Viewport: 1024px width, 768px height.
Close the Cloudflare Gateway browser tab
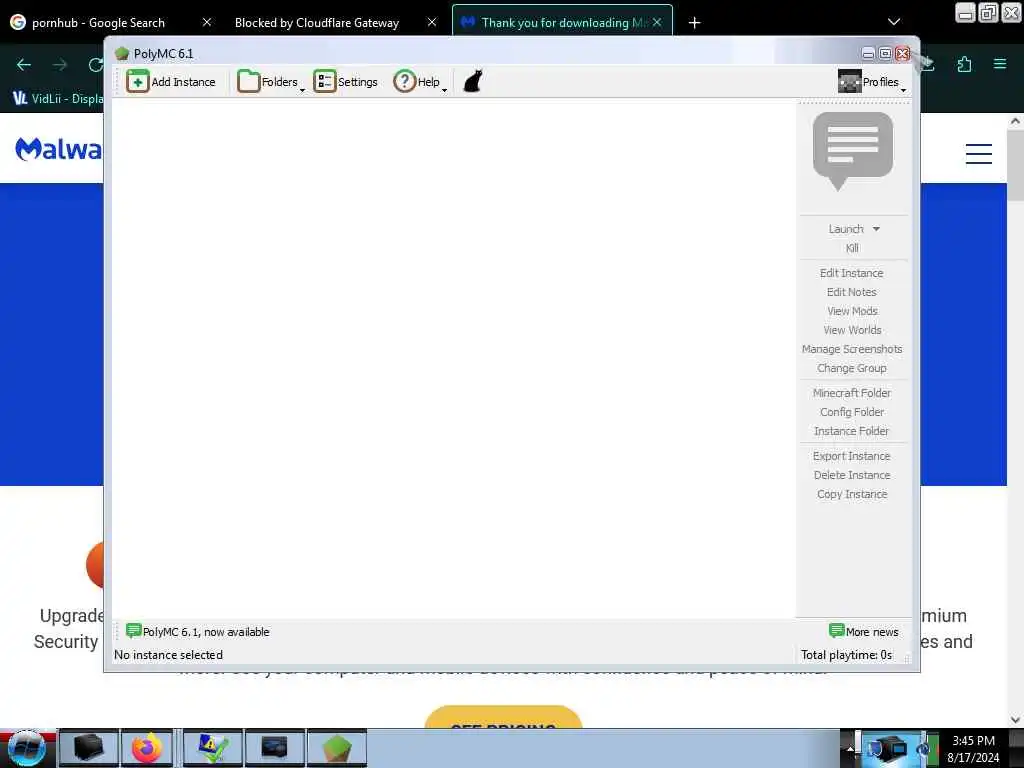click(432, 22)
